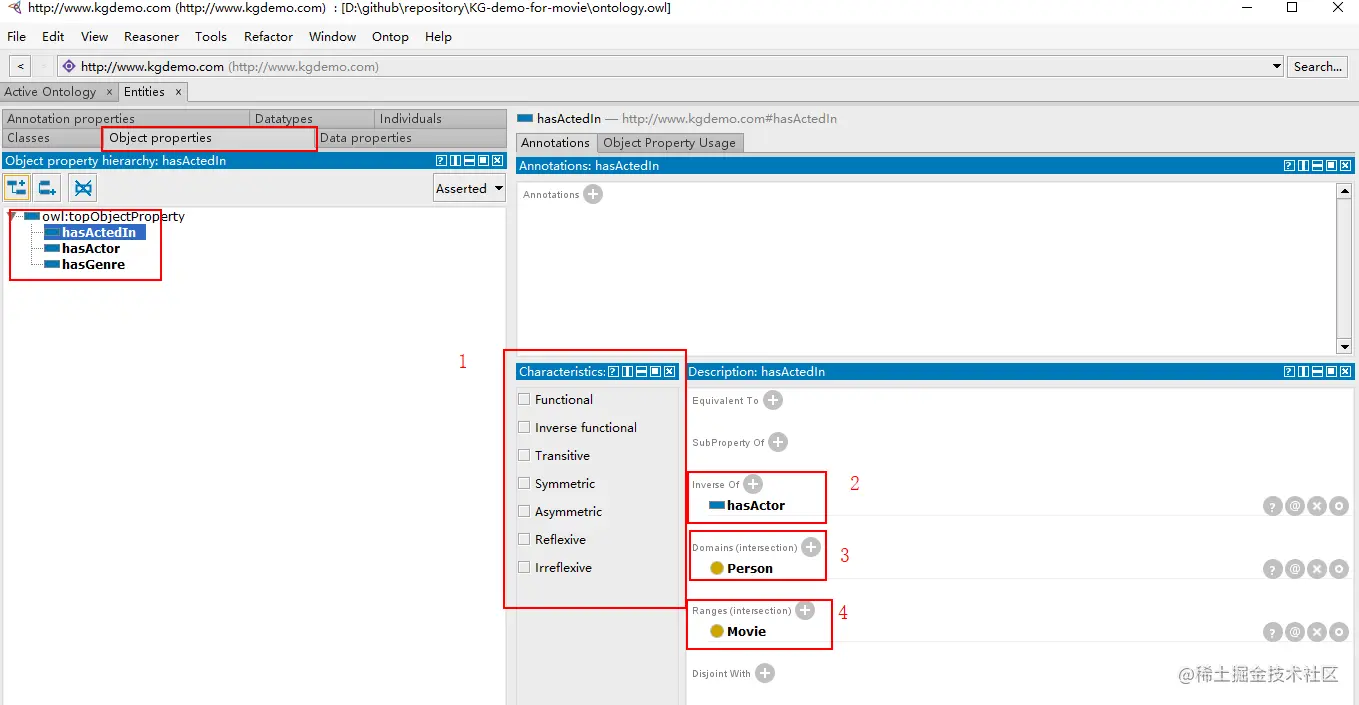Open the Annotation properties tab

coord(125,119)
